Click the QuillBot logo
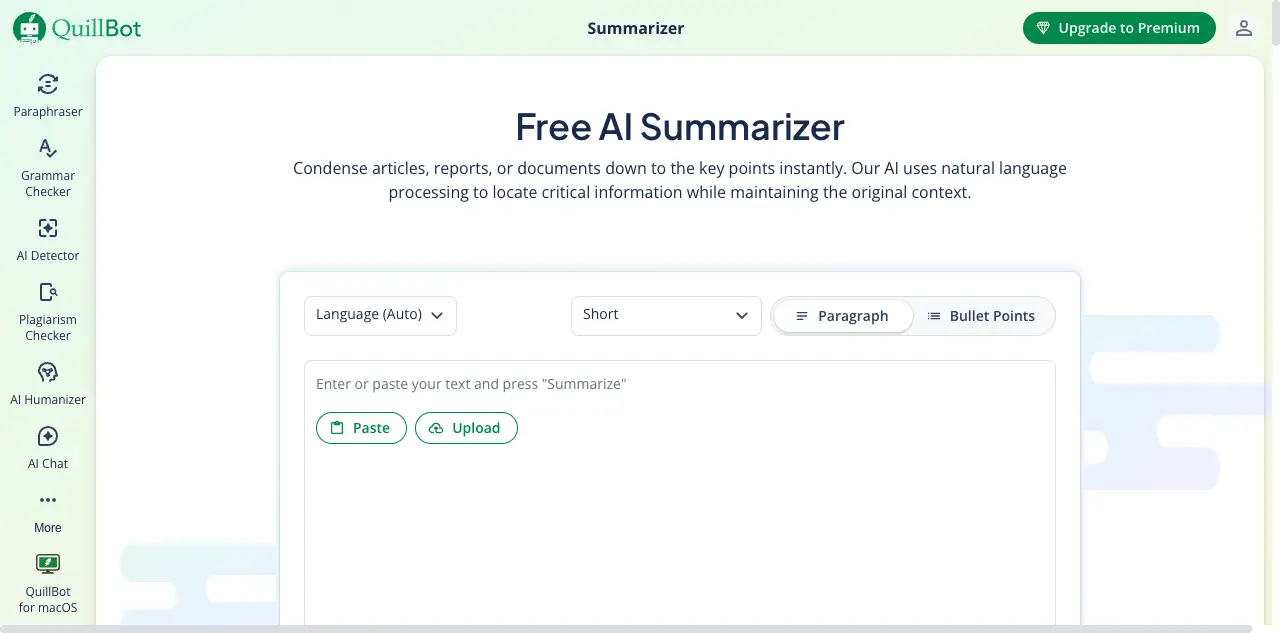The height and width of the screenshot is (633, 1280). (x=75, y=28)
